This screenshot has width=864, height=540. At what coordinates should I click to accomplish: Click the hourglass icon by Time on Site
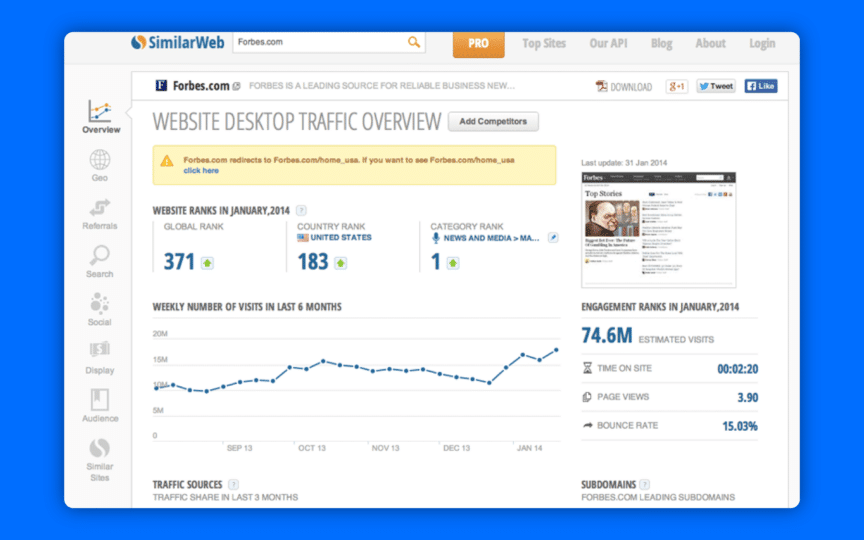tap(587, 368)
